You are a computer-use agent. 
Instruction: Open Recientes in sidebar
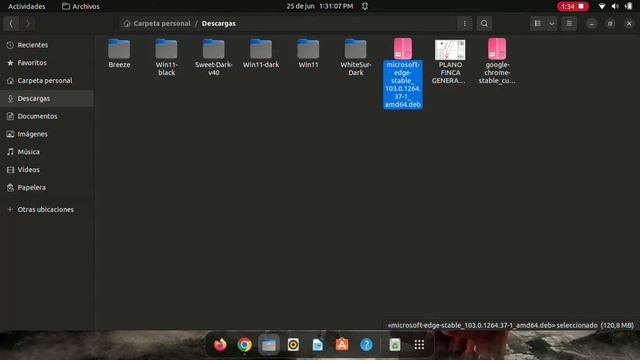pos(47,45)
